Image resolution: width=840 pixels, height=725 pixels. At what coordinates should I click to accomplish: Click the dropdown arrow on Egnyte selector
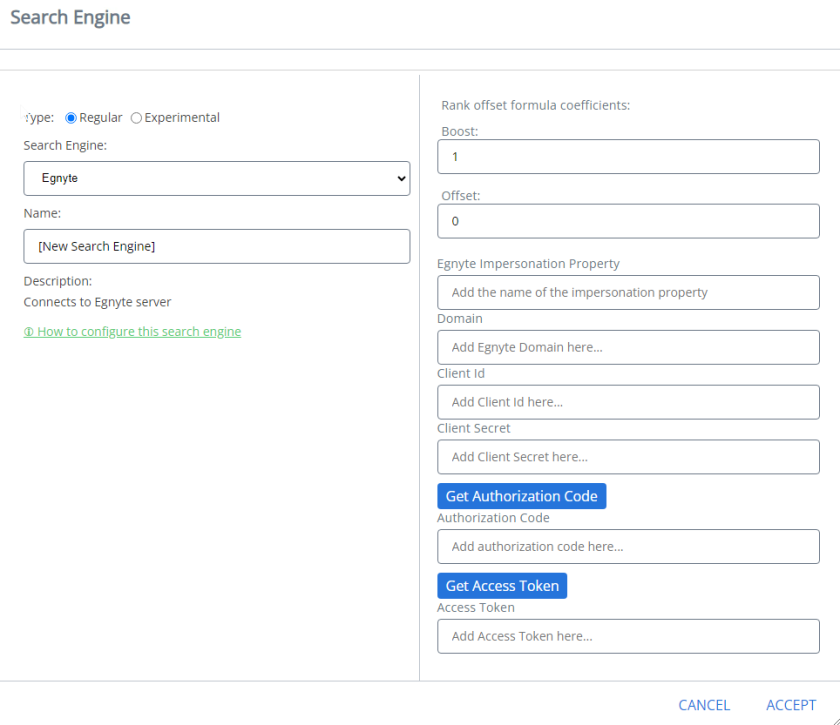pos(401,179)
